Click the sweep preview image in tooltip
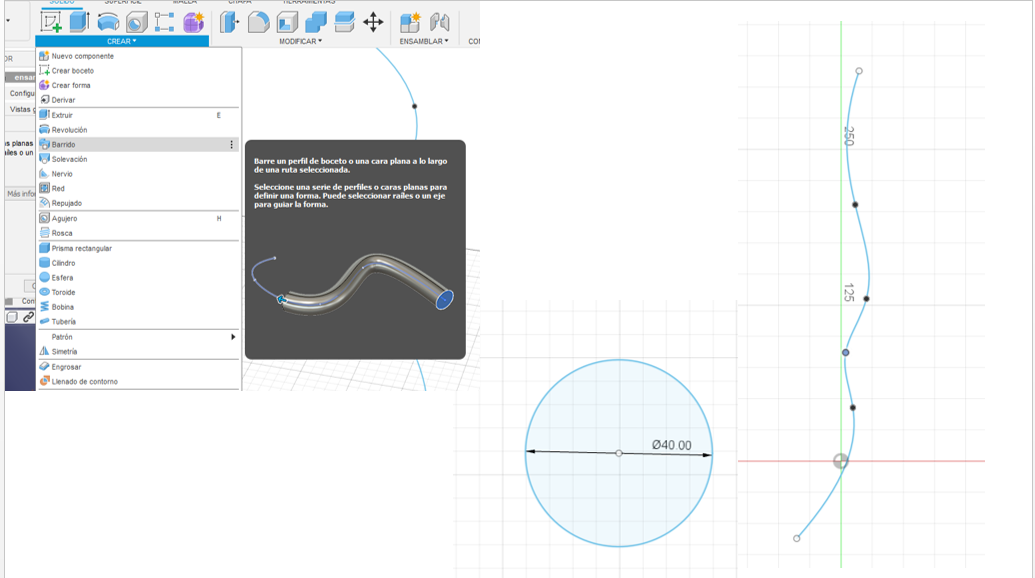This screenshot has height=578, width=1035. [352, 284]
